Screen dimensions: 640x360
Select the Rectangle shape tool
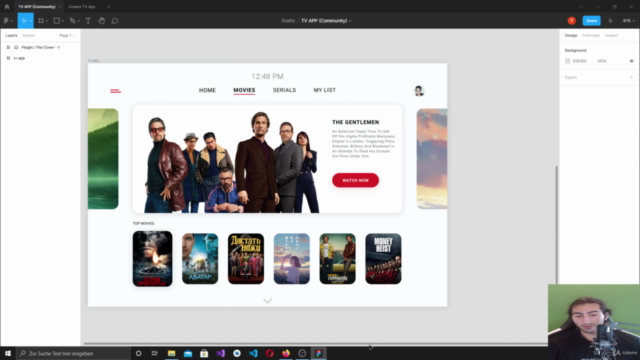tap(57, 21)
